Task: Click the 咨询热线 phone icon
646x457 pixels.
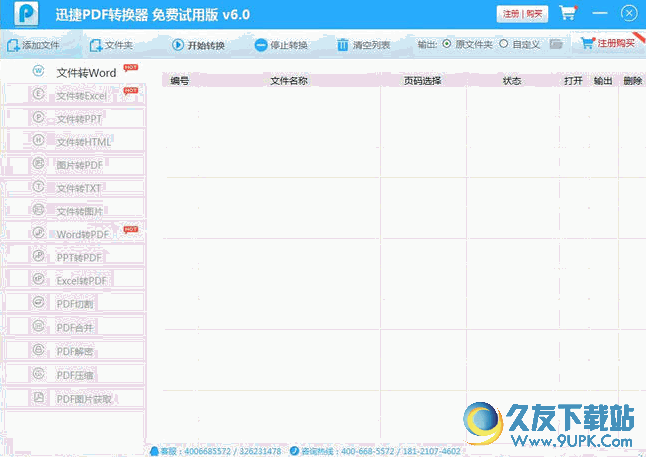Action: (294, 451)
